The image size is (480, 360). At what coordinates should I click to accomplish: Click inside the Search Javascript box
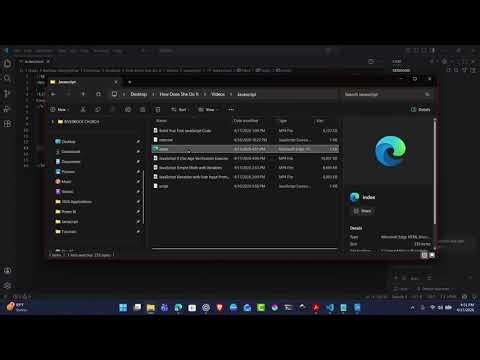pyautogui.click(x=387, y=94)
